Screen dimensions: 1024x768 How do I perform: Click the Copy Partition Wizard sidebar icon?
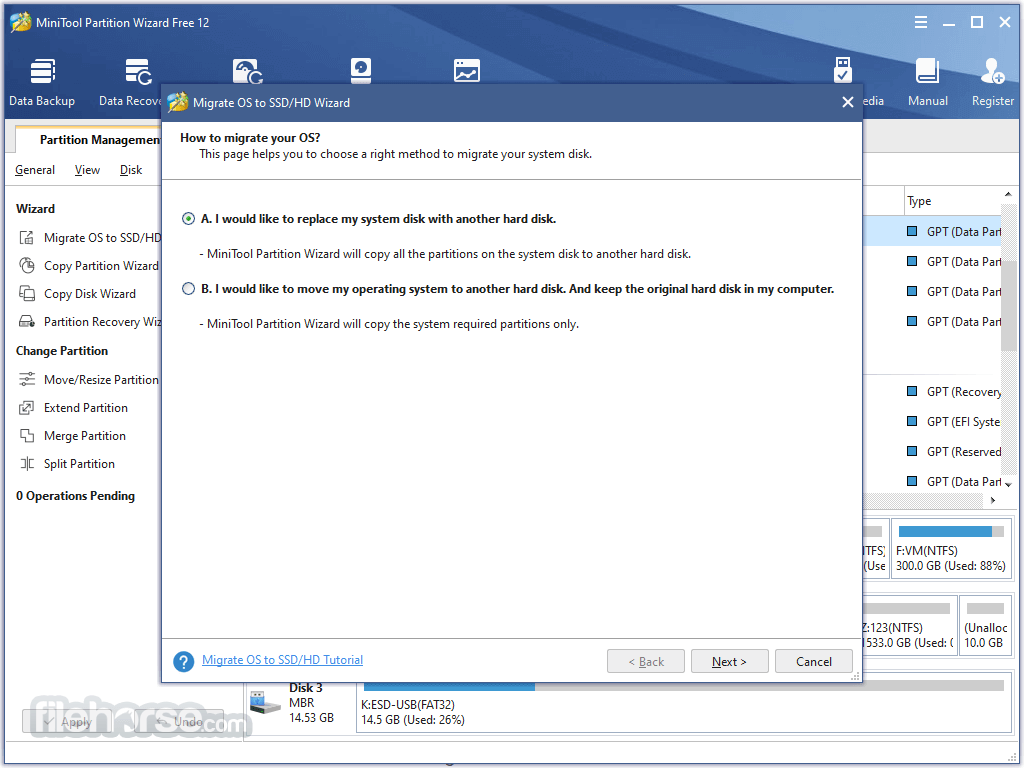coord(26,266)
